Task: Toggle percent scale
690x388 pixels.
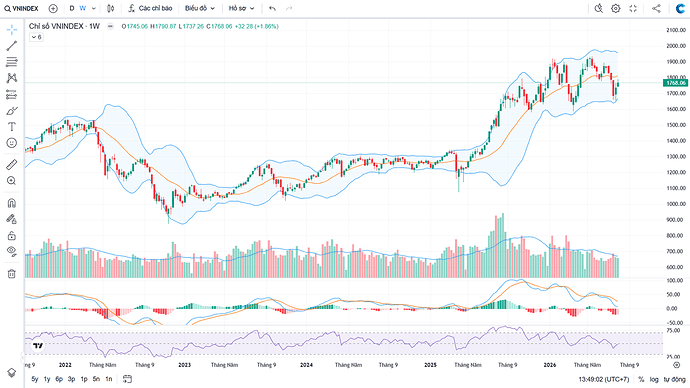Action: click(x=641, y=379)
